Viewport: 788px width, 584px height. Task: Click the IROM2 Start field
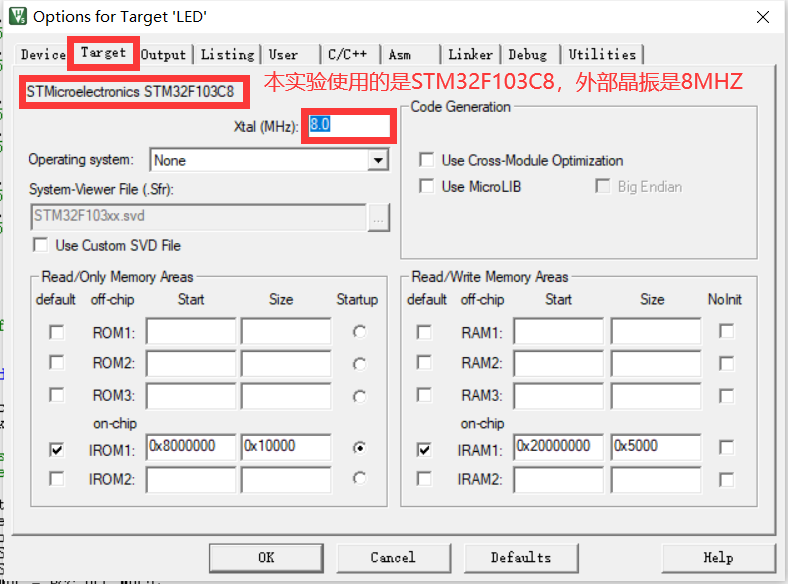point(190,479)
